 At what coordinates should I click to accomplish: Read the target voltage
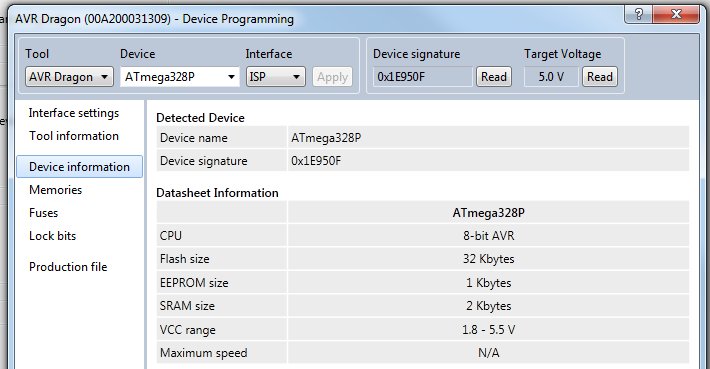[600, 77]
